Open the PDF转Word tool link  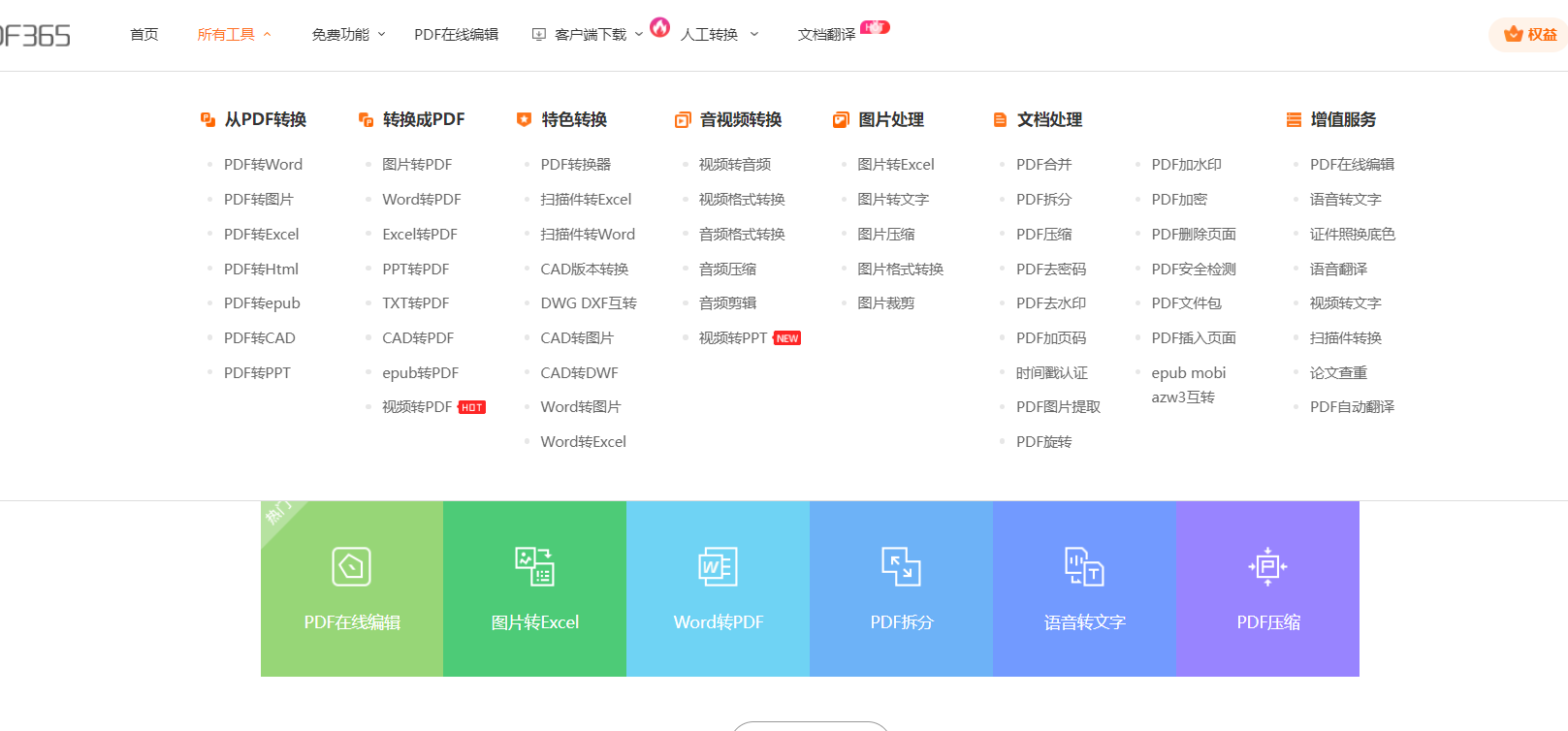point(263,165)
